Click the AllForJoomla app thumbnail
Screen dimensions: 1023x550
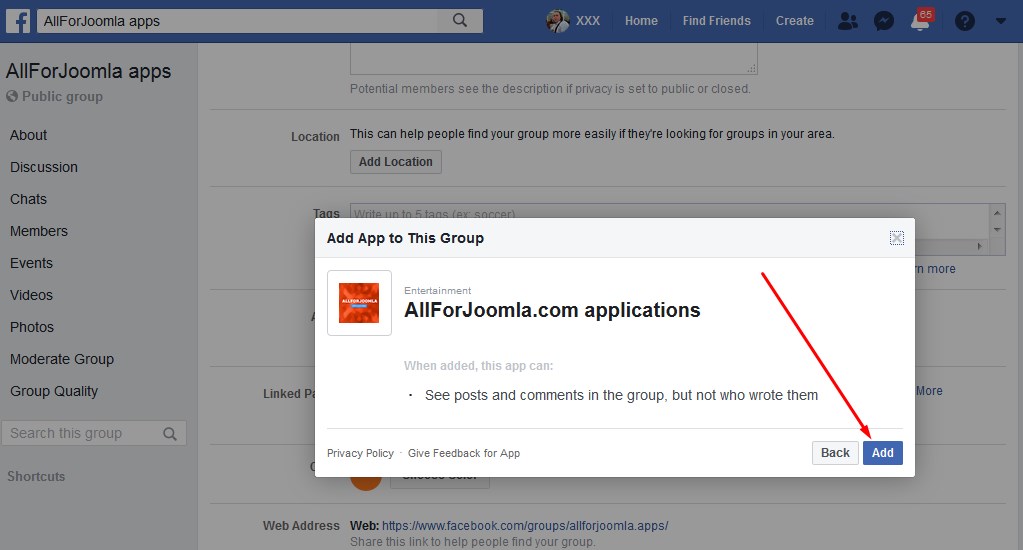click(x=359, y=303)
